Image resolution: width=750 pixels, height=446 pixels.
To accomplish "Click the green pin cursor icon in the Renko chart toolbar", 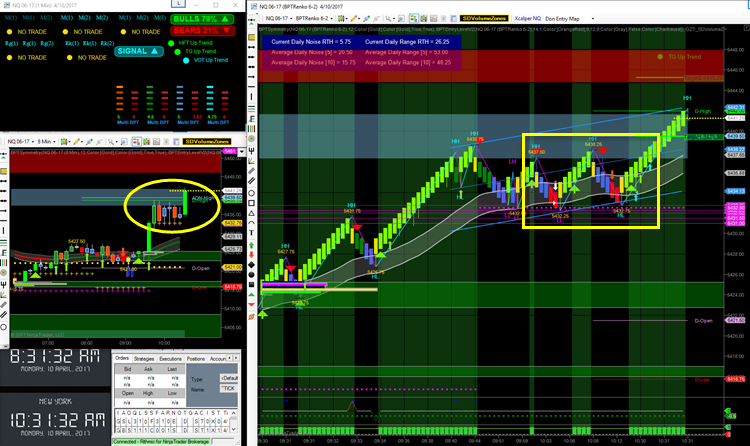I will [366, 19].
